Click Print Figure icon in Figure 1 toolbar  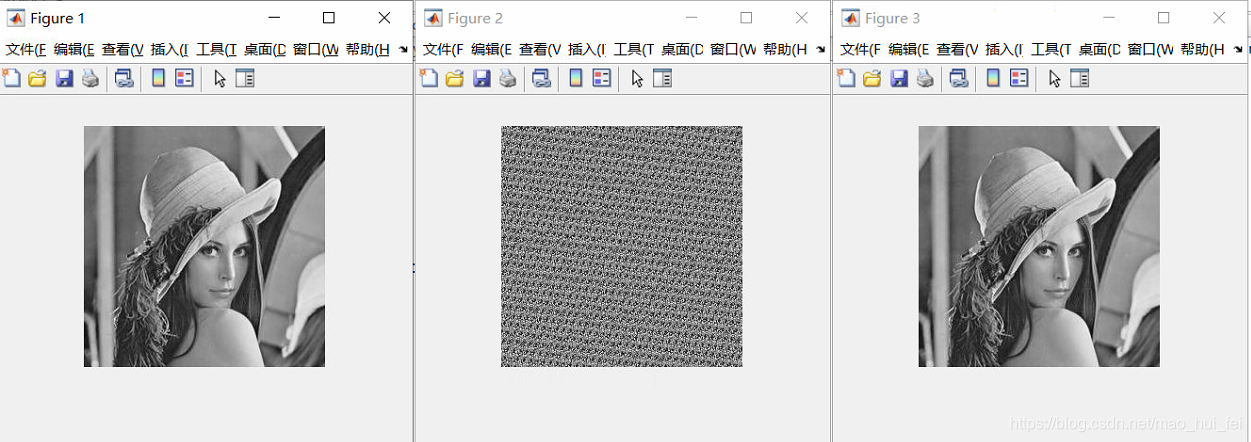(x=91, y=78)
